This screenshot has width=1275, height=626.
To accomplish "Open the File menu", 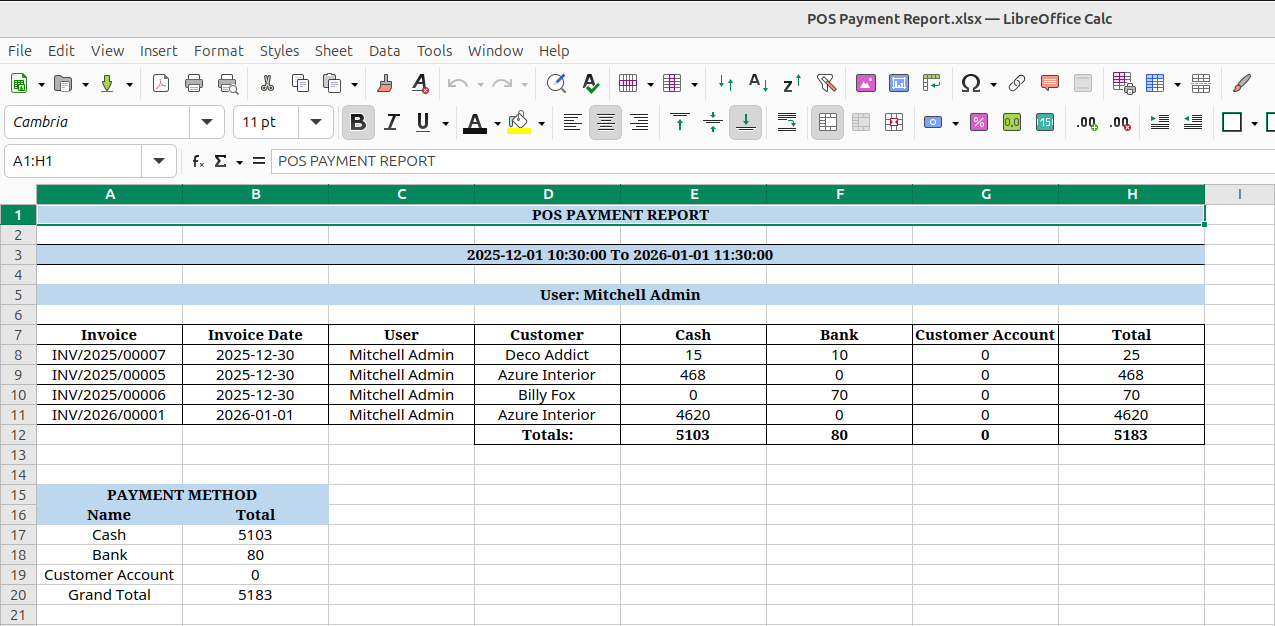I will [20, 51].
